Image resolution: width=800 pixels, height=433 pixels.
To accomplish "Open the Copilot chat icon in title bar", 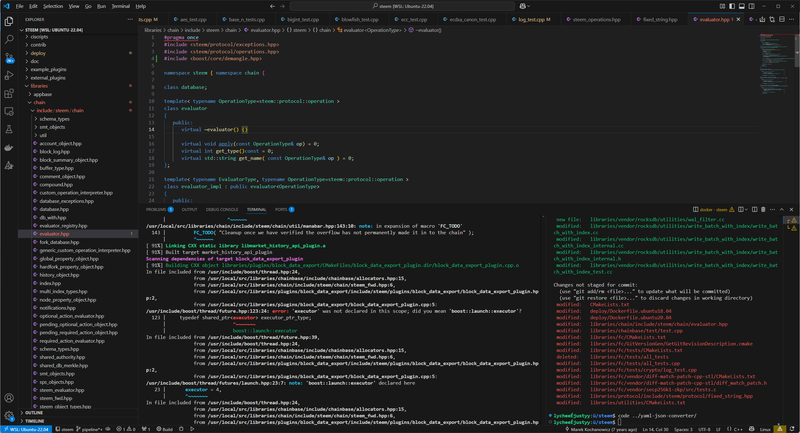I will [522, 6].
